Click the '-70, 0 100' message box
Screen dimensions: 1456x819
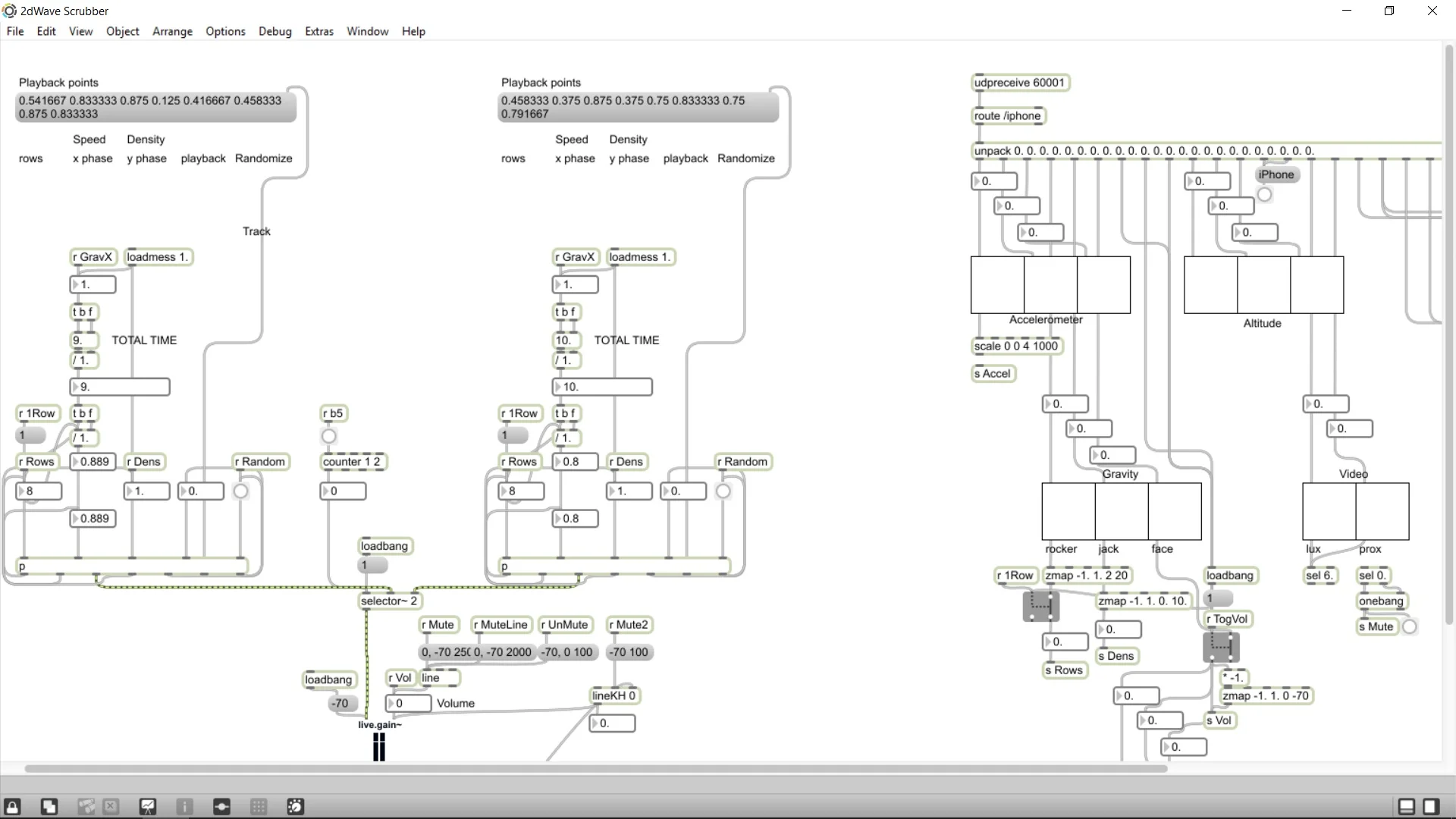[567, 652]
